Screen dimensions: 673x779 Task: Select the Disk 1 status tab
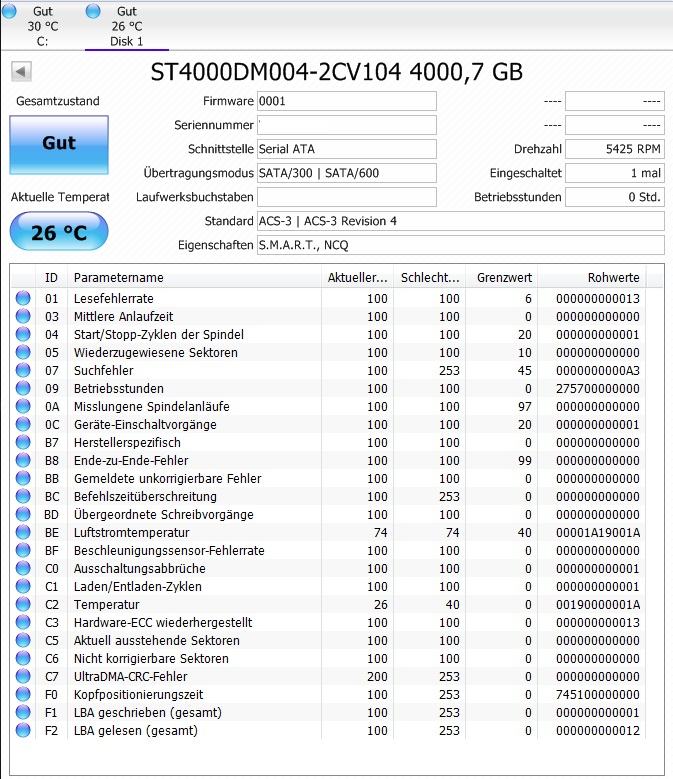[x=127, y=26]
